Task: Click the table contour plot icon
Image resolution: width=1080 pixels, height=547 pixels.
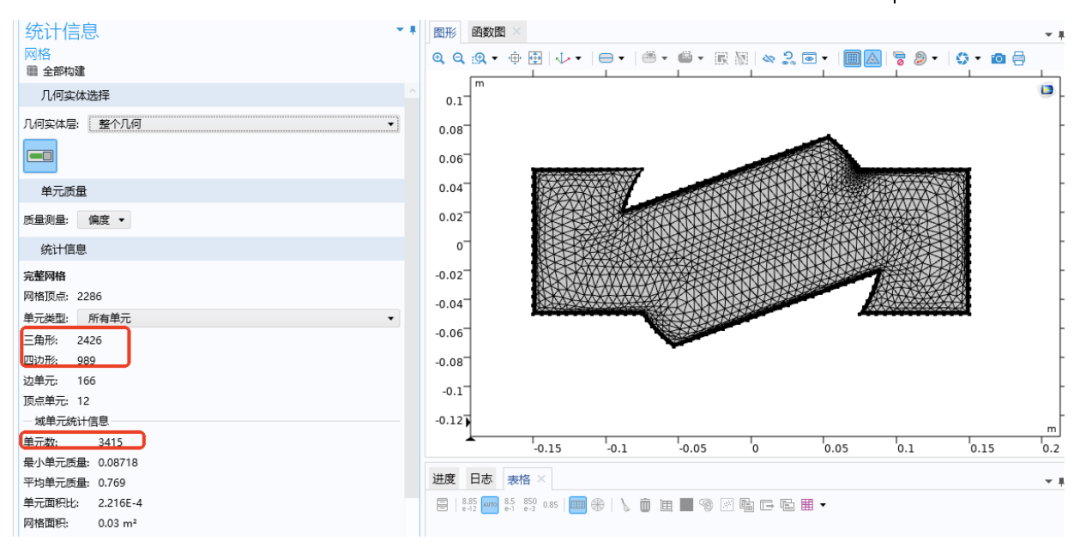Action: point(706,505)
